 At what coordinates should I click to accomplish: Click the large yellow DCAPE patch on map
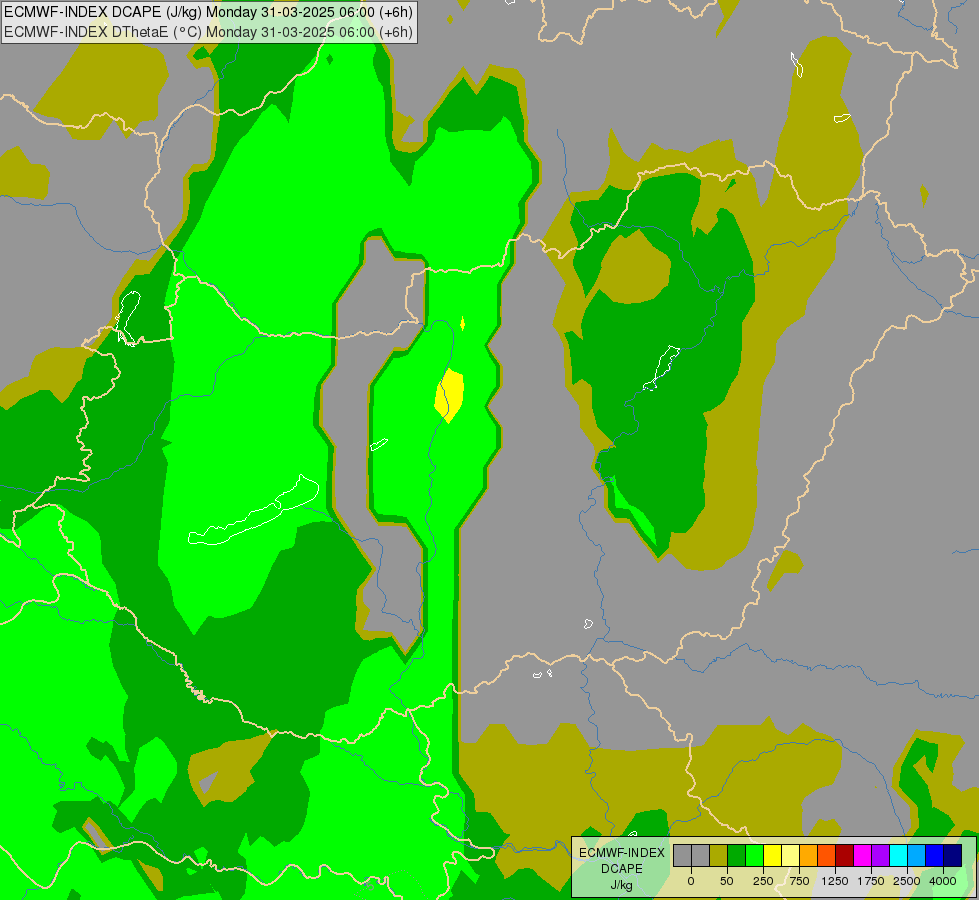pyautogui.click(x=450, y=395)
